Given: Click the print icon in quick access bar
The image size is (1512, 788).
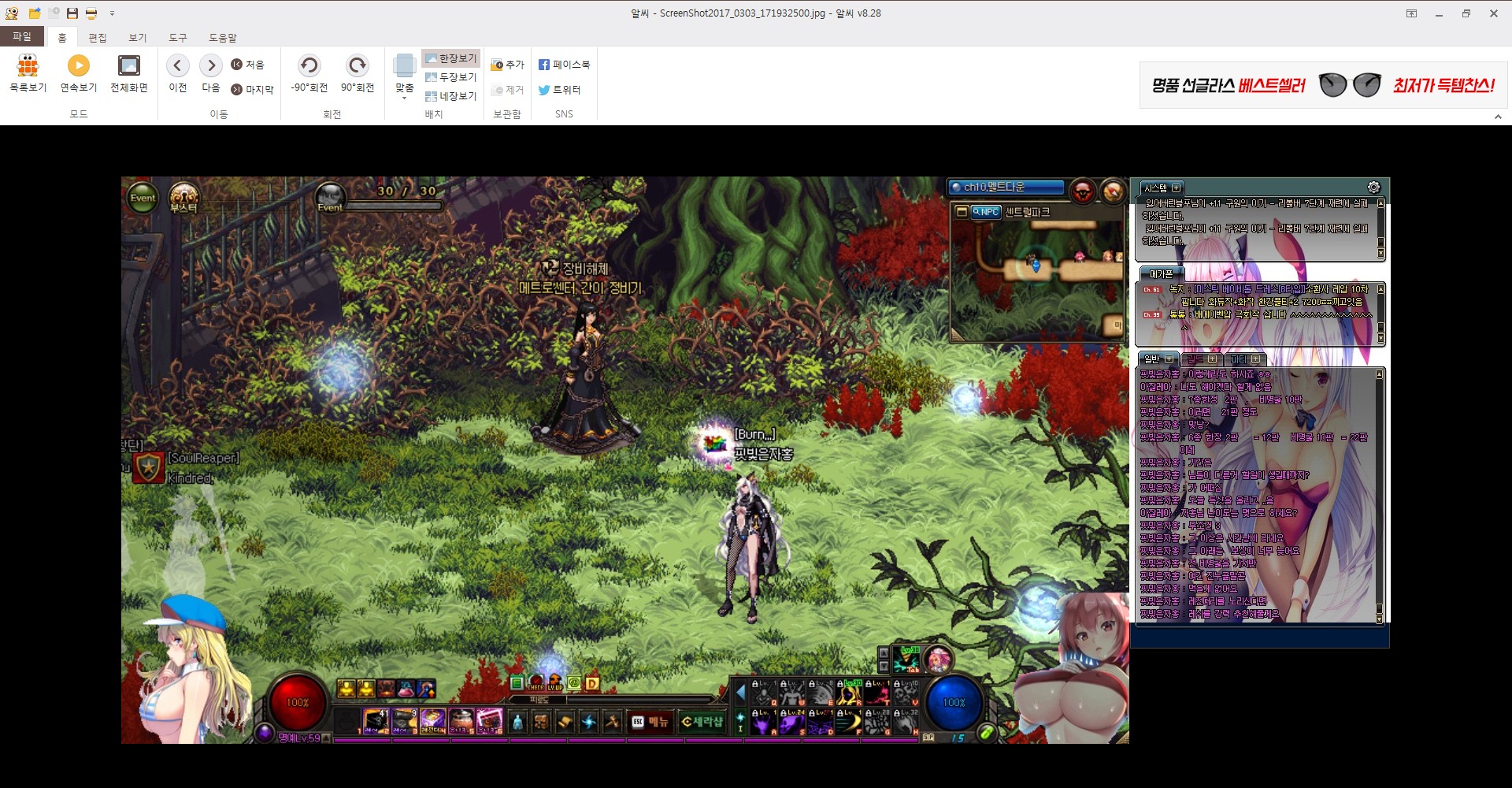Looking at the screenshot, I should (x=91, y=13).
